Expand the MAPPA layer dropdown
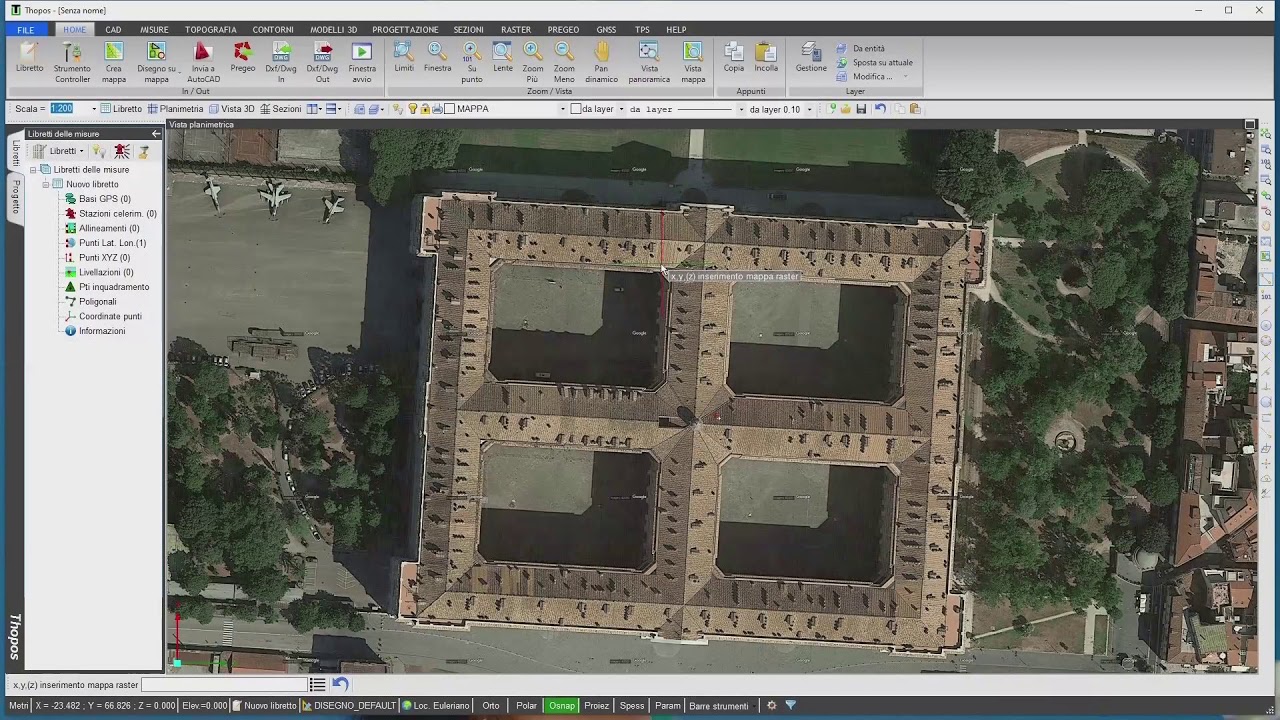This screenshot has width=1280, height=720. 563,109
